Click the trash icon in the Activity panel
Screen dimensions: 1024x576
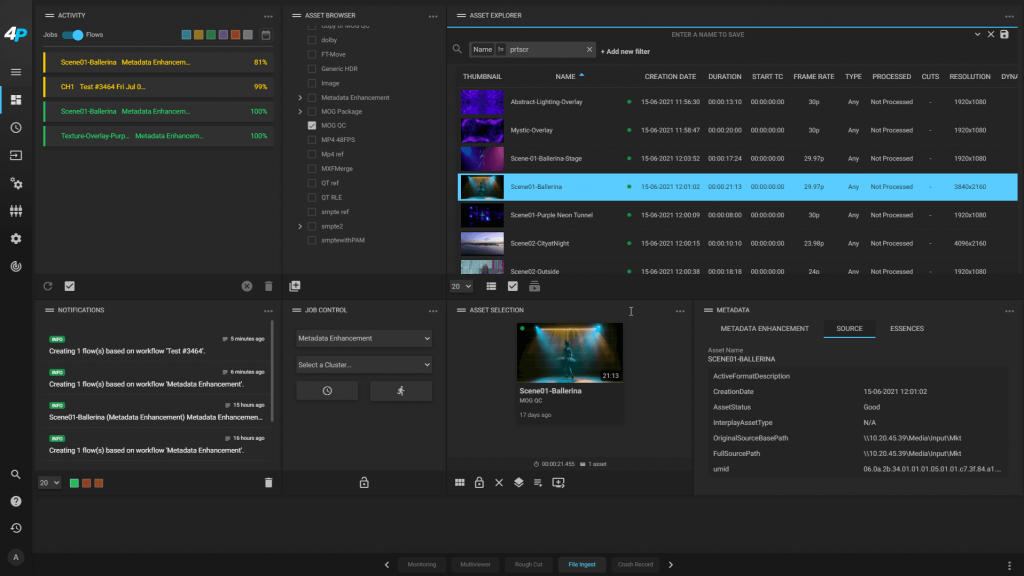(268, 286)
